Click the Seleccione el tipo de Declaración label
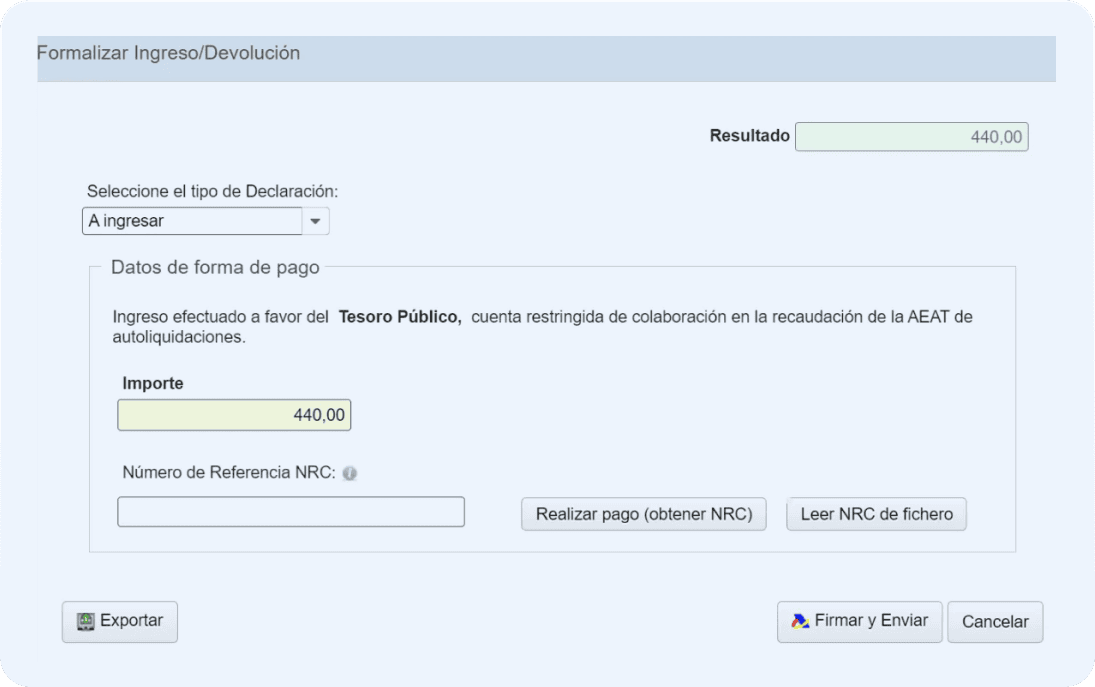 click(x=213, y=191)
